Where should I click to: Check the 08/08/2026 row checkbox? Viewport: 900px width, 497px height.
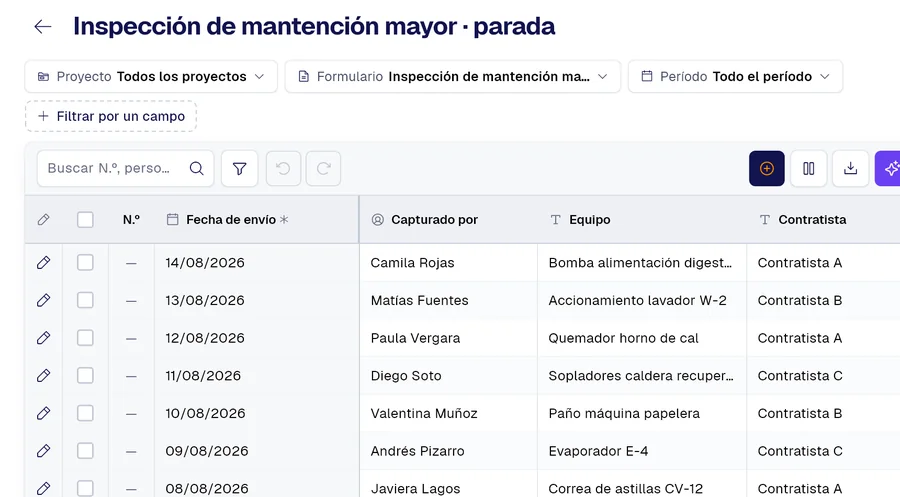click(x=85, y=488)
